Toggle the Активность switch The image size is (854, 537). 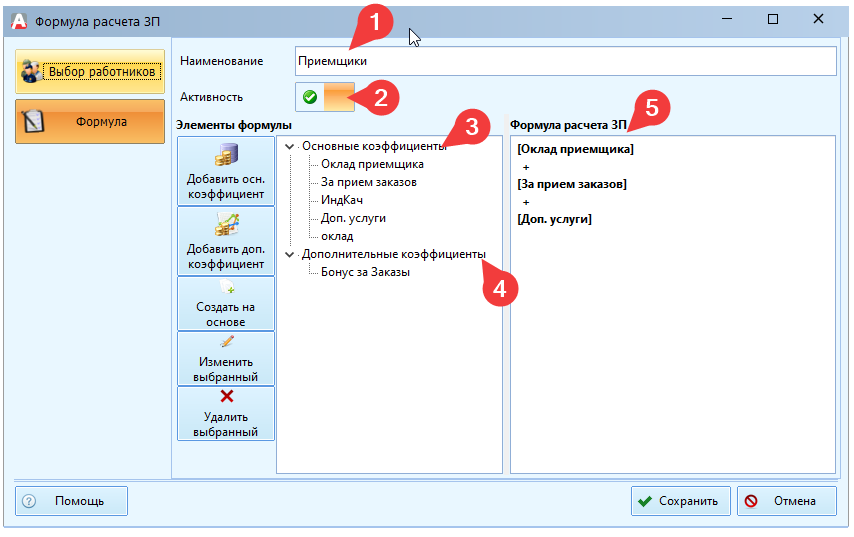[x=325, y=97]
